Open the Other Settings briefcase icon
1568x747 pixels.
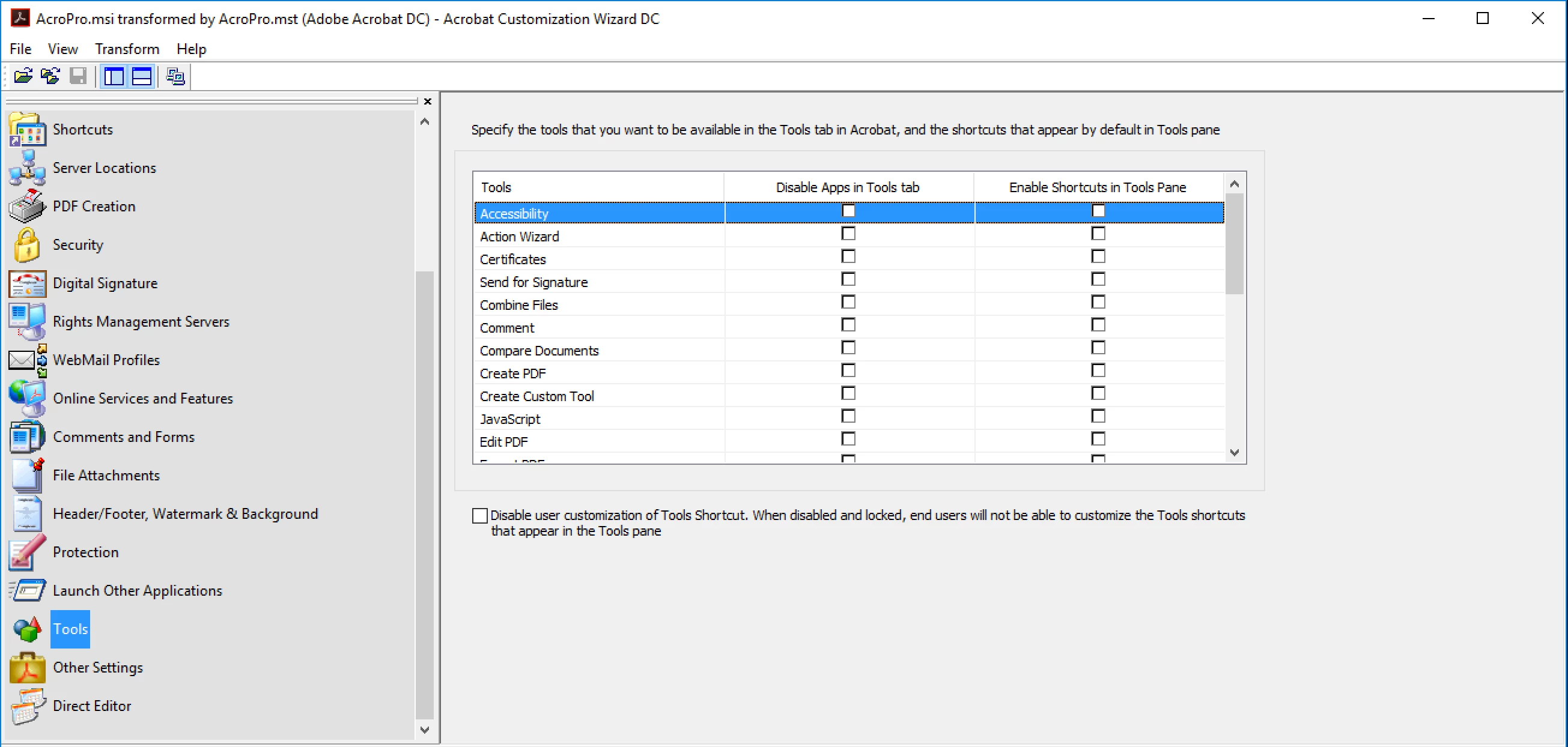point(28,668)
